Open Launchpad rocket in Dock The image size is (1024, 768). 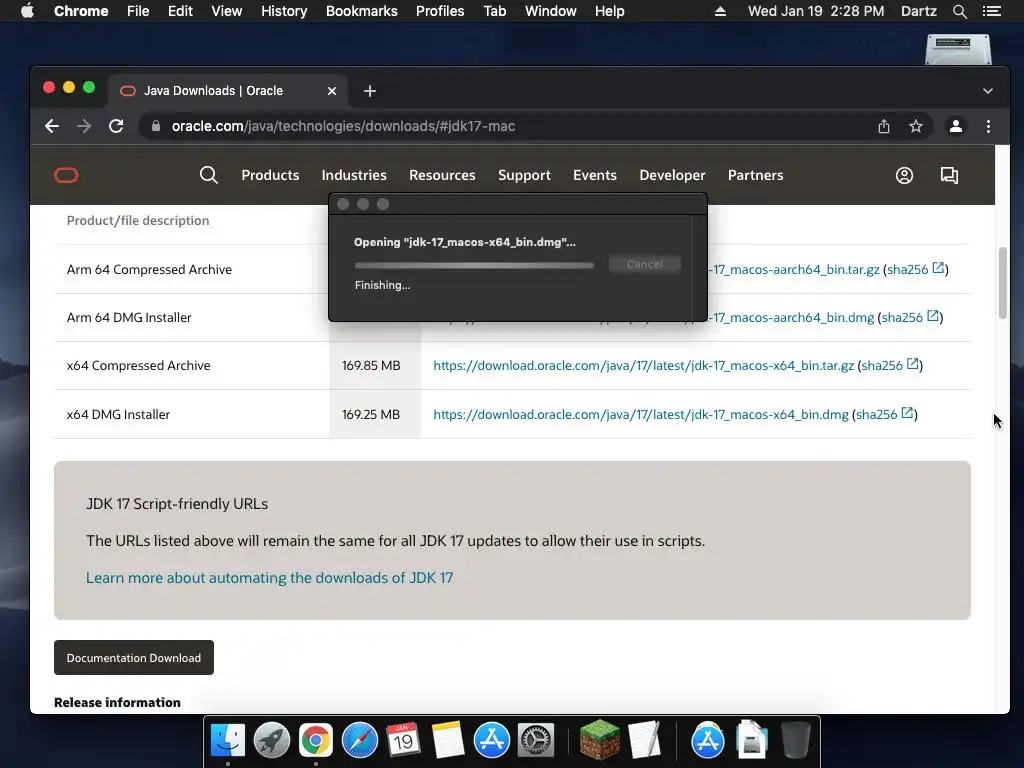(272, 741)
